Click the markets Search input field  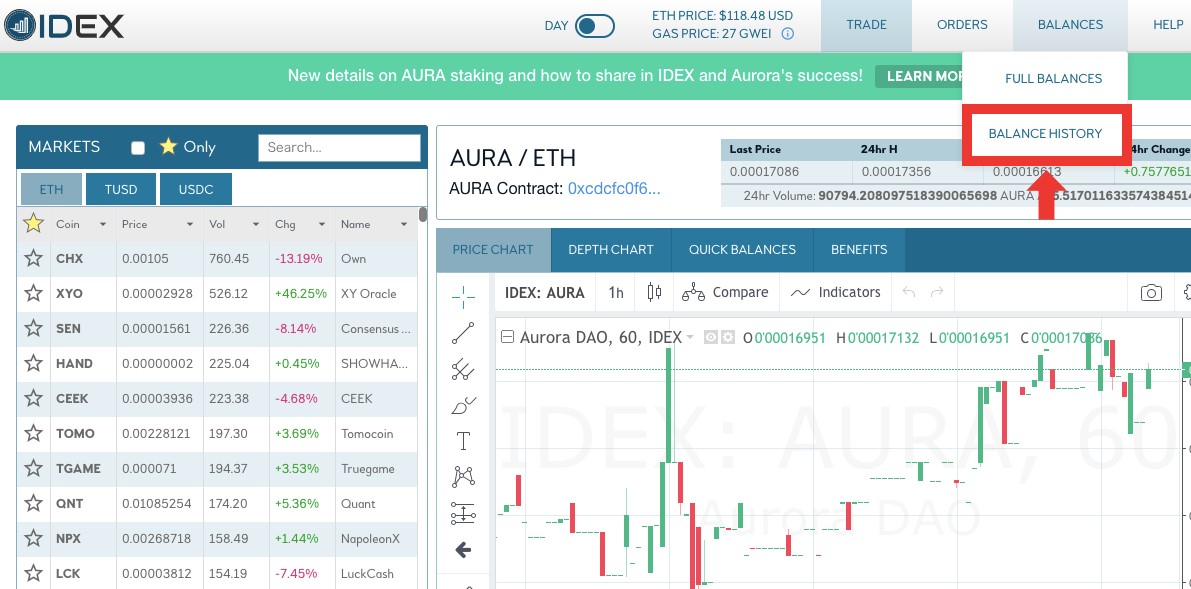339,147
